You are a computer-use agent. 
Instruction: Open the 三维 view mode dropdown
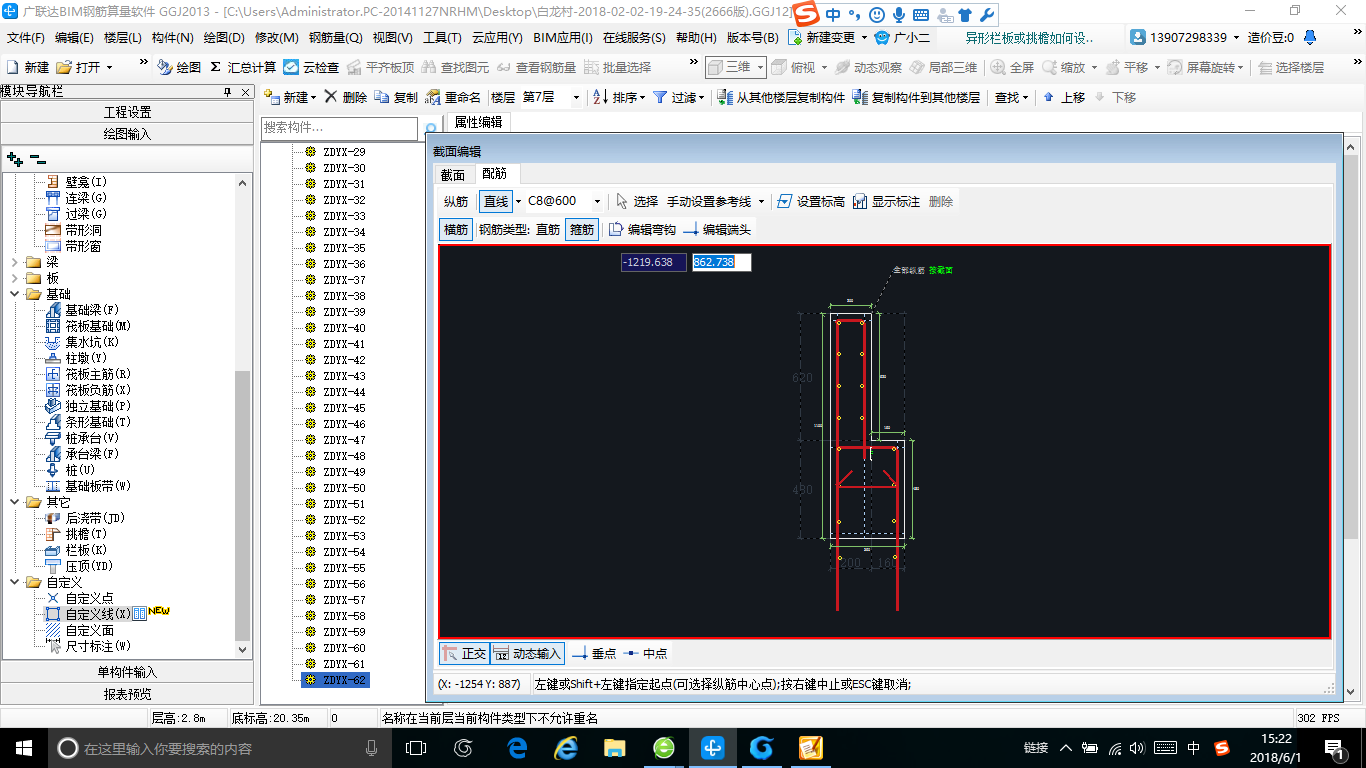click(760, 67)
